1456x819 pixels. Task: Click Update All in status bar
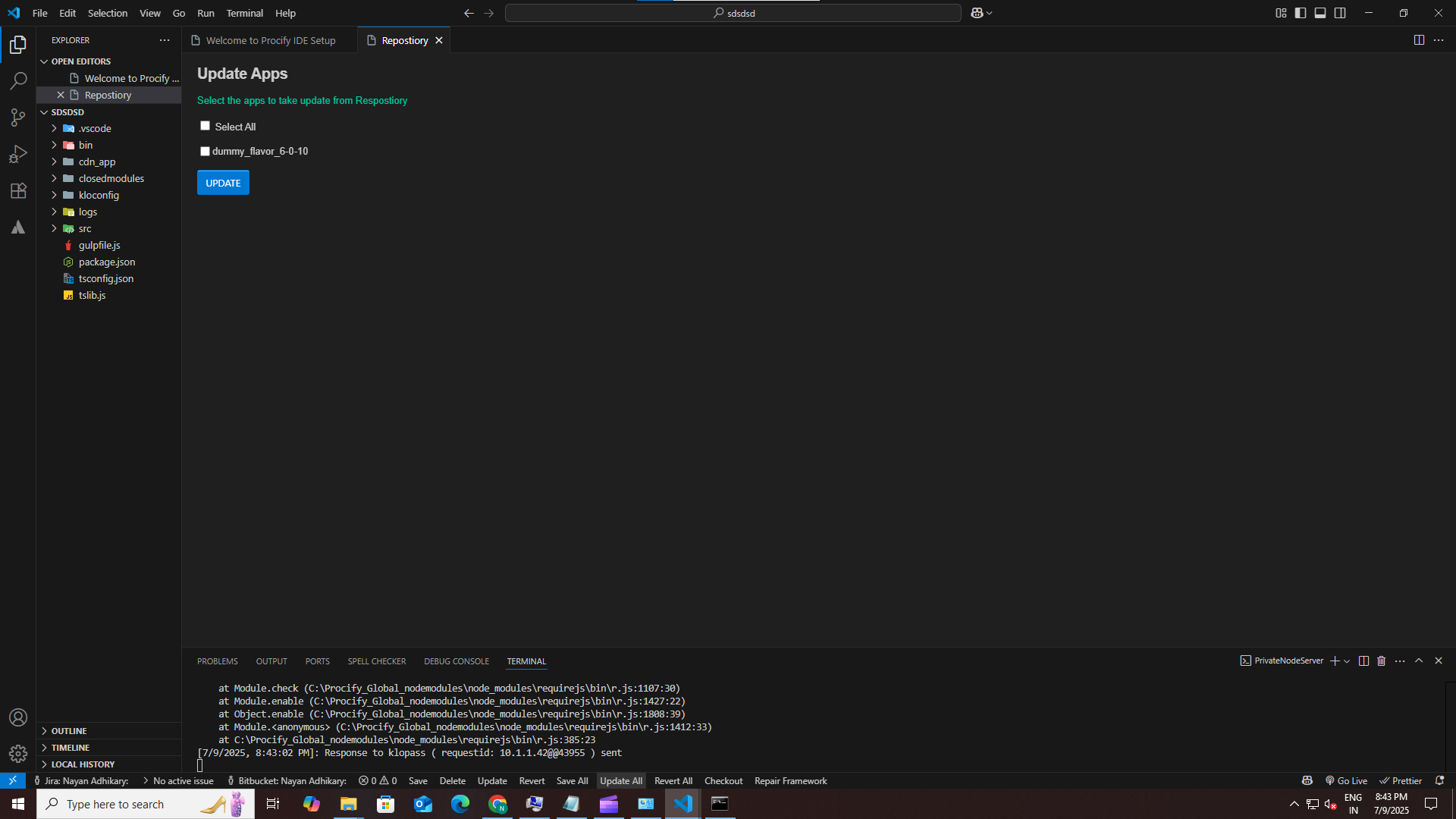pos(621,780)
